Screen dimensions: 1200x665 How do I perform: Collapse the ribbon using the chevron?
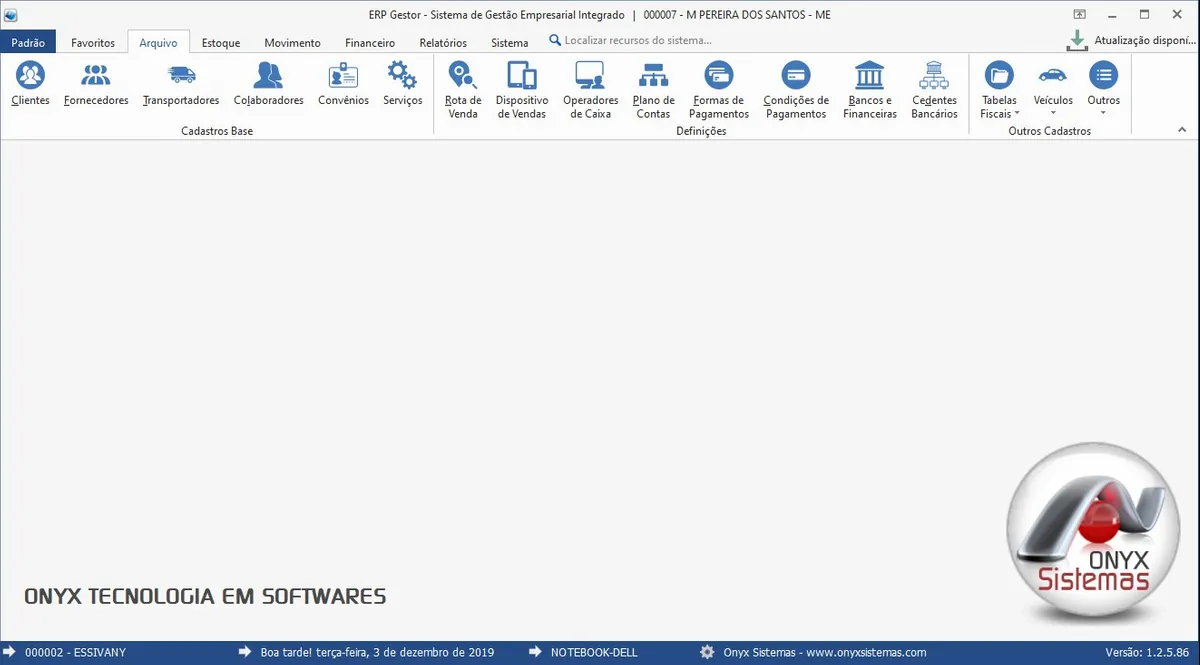click(1181, 130)
